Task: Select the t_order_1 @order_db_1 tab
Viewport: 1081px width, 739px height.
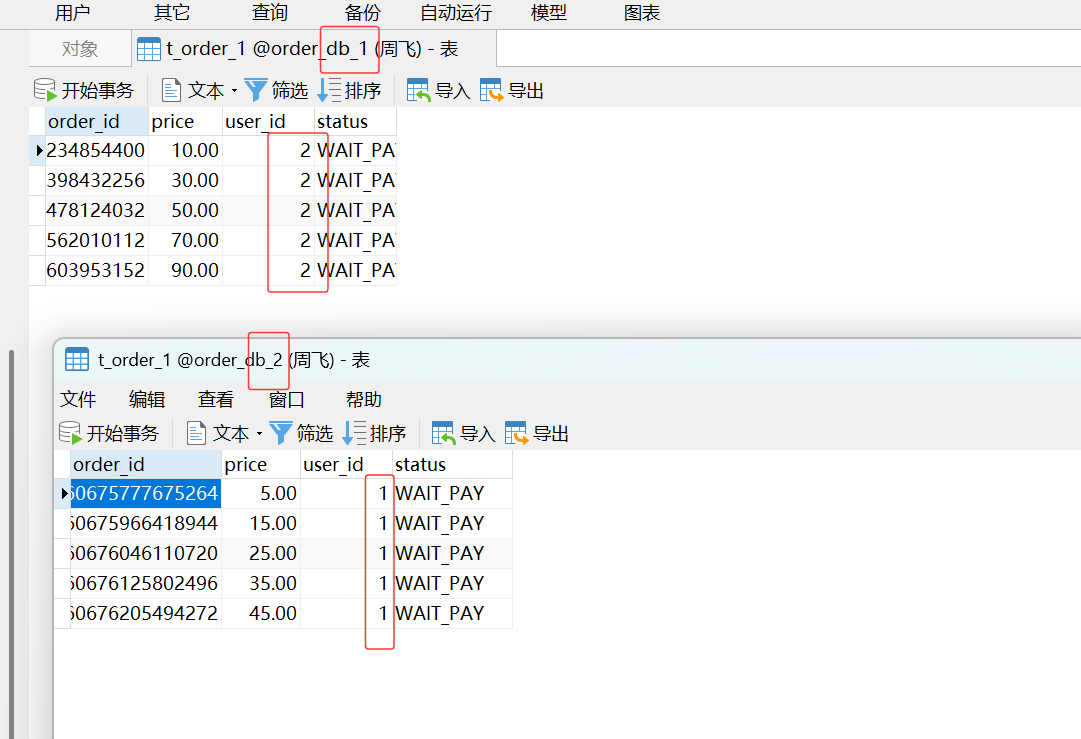Action: click(314, 49)
